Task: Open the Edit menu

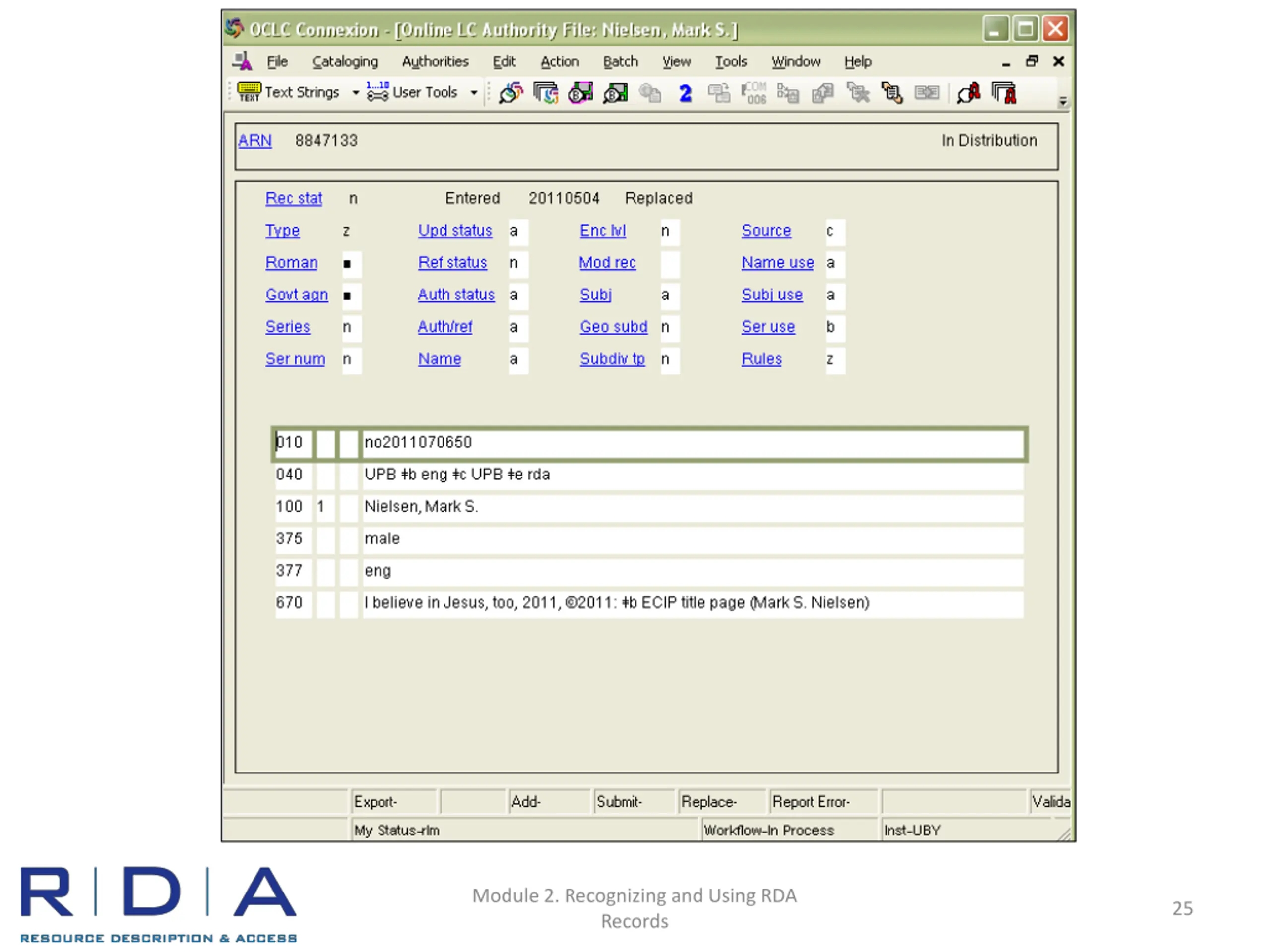Action: [504, 61]
